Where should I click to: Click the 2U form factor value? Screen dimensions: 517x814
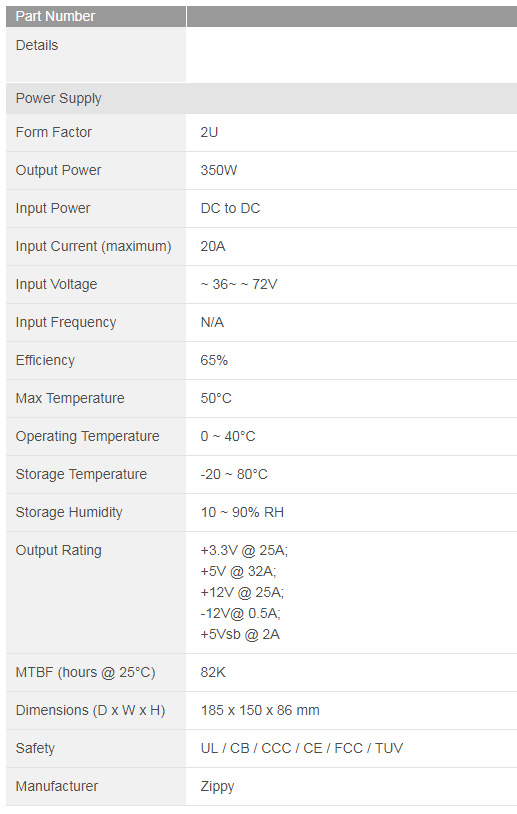pos(209,132)
